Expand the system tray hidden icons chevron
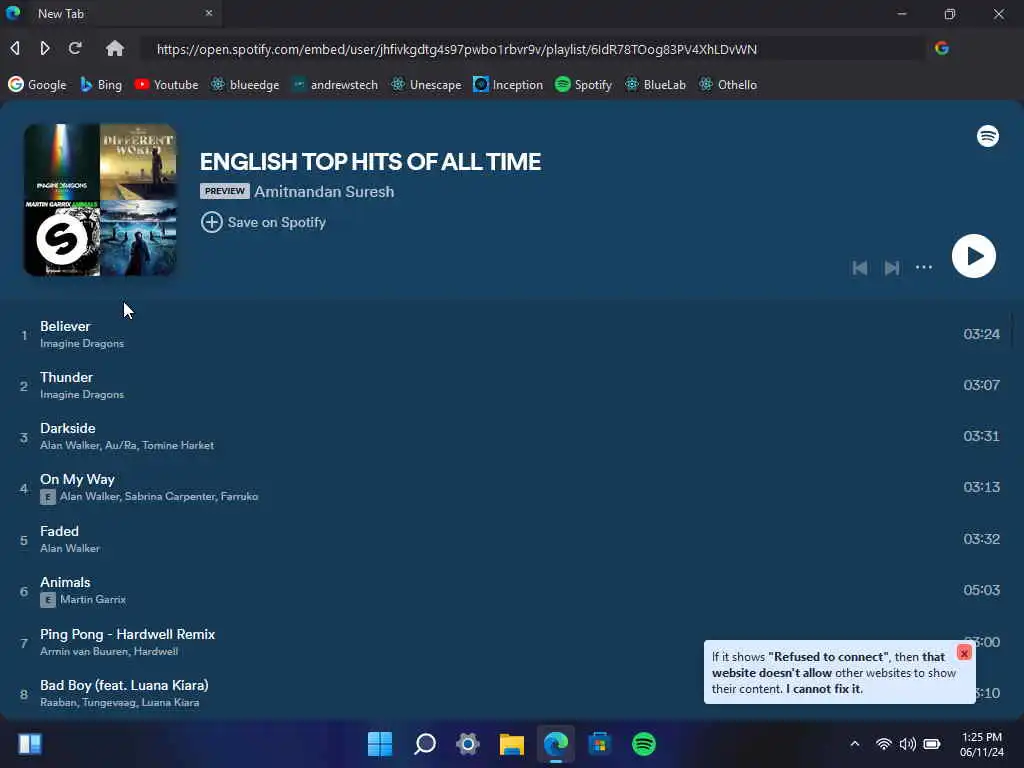This screenshot has width=1024, height=768. (x=854, y=744)
